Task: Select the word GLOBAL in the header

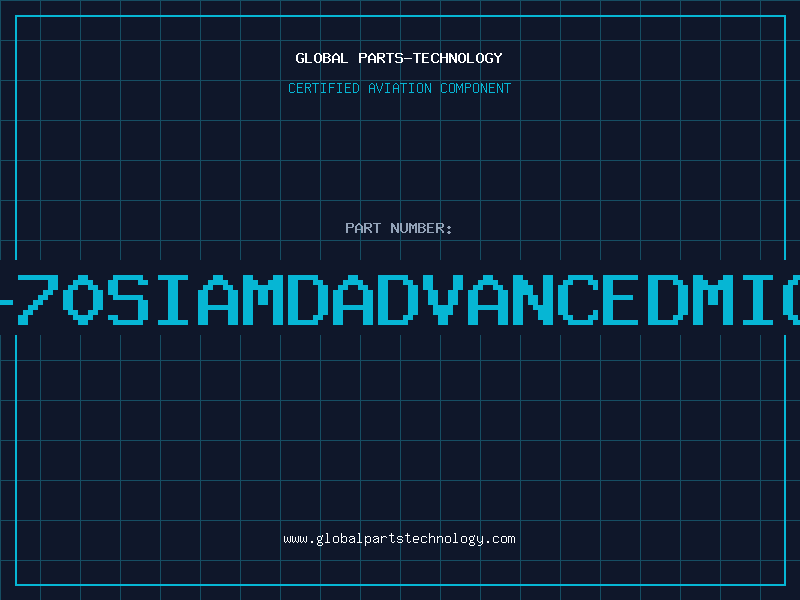Action: pos(322,58)
